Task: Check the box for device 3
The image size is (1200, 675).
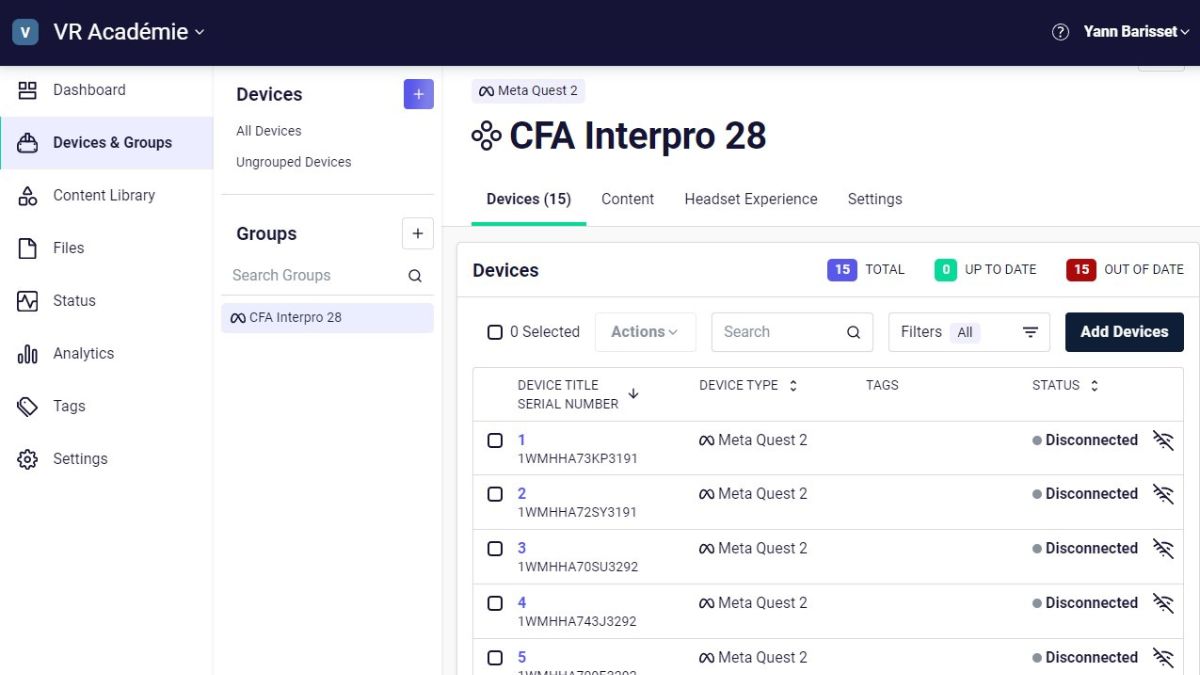Action: click(x=495, y=548)
